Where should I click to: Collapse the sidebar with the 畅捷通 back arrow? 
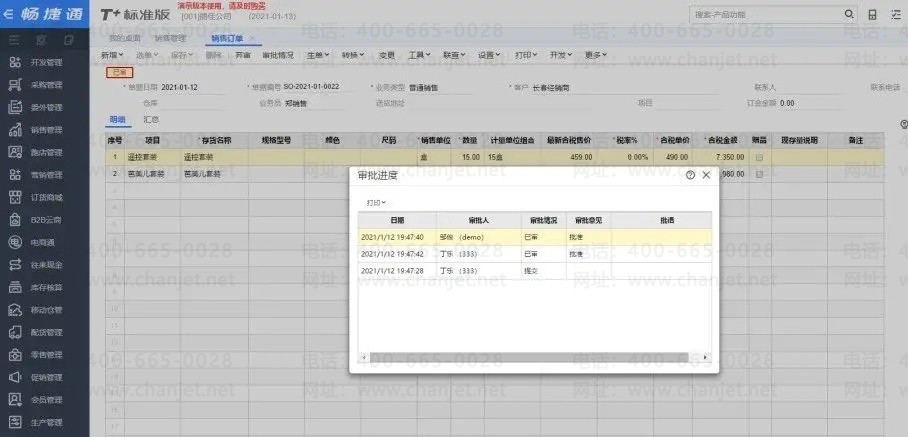pyautogui.click(x=8, y=14)
